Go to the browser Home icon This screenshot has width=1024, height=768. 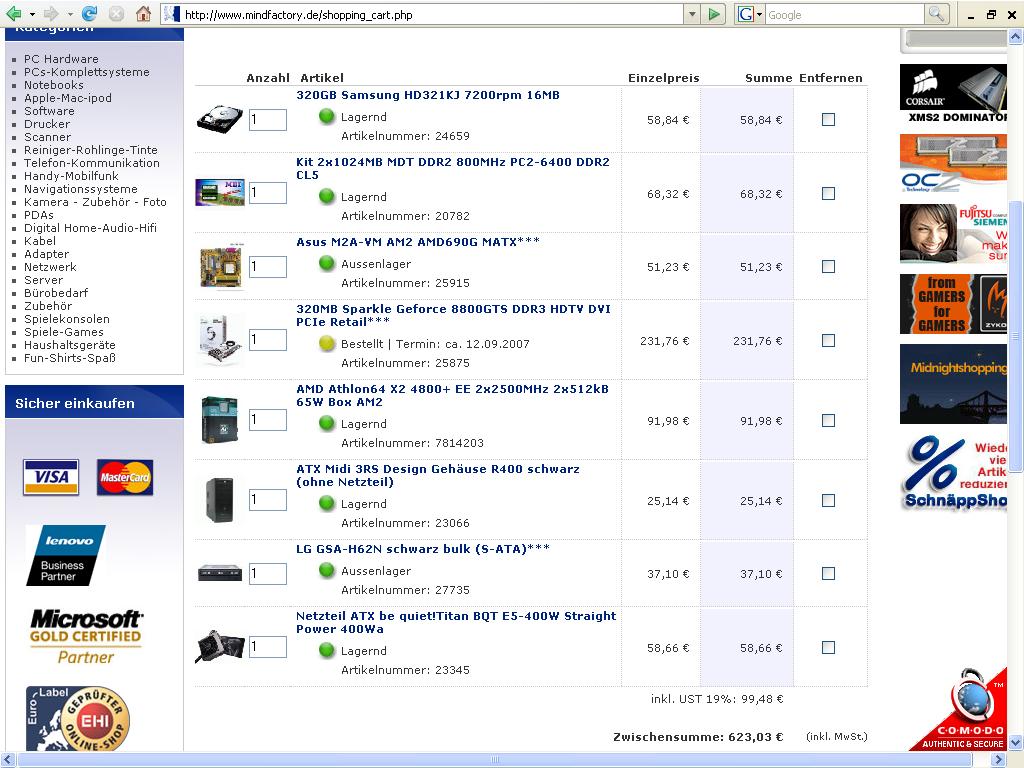pyautogui.click(x=143, y=14)
